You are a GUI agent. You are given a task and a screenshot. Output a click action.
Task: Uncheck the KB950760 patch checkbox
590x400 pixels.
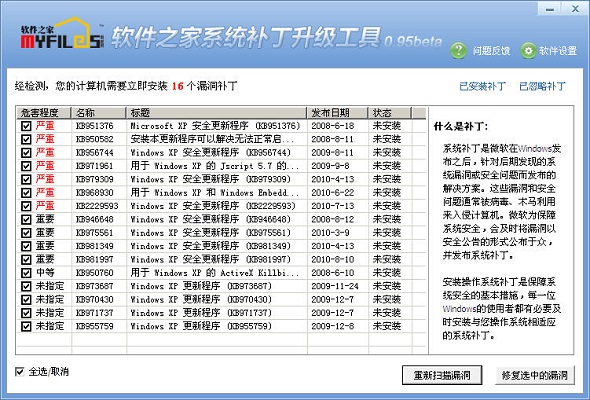[26, 273]
